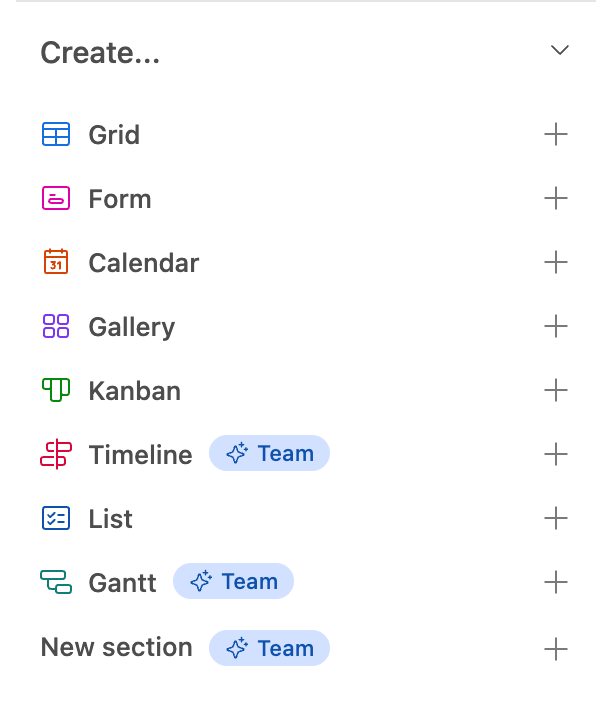Add a new section using plus
Screen dimensions: 614x714
pyautogui.click(x=556, y=649)
